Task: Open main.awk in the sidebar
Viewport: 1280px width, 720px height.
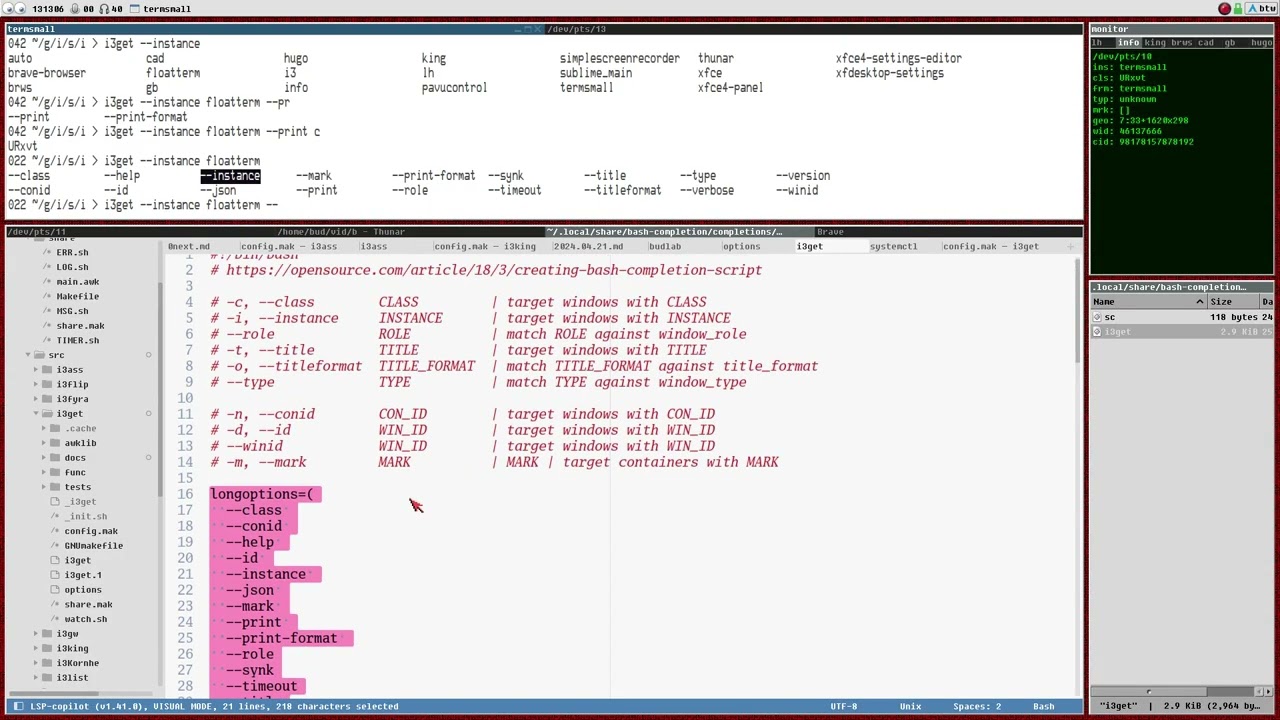Action: 77,282
